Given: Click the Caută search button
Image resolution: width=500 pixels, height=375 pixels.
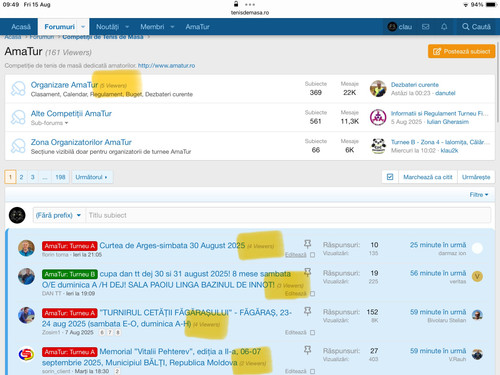Looking at the screenshot, I should [x=476, y=27].
